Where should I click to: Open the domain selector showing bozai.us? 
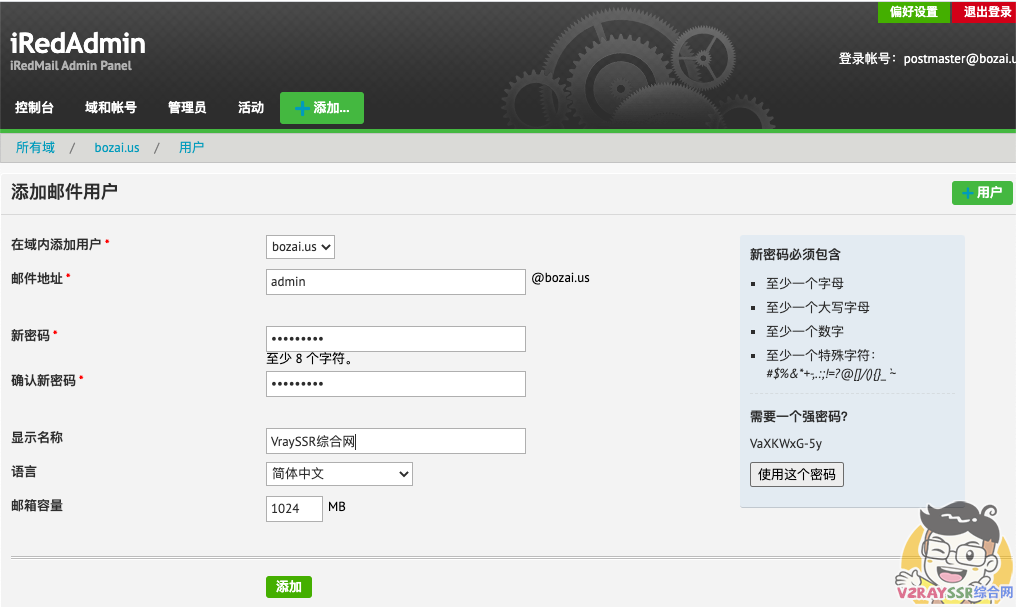click(x=301, y=246)
